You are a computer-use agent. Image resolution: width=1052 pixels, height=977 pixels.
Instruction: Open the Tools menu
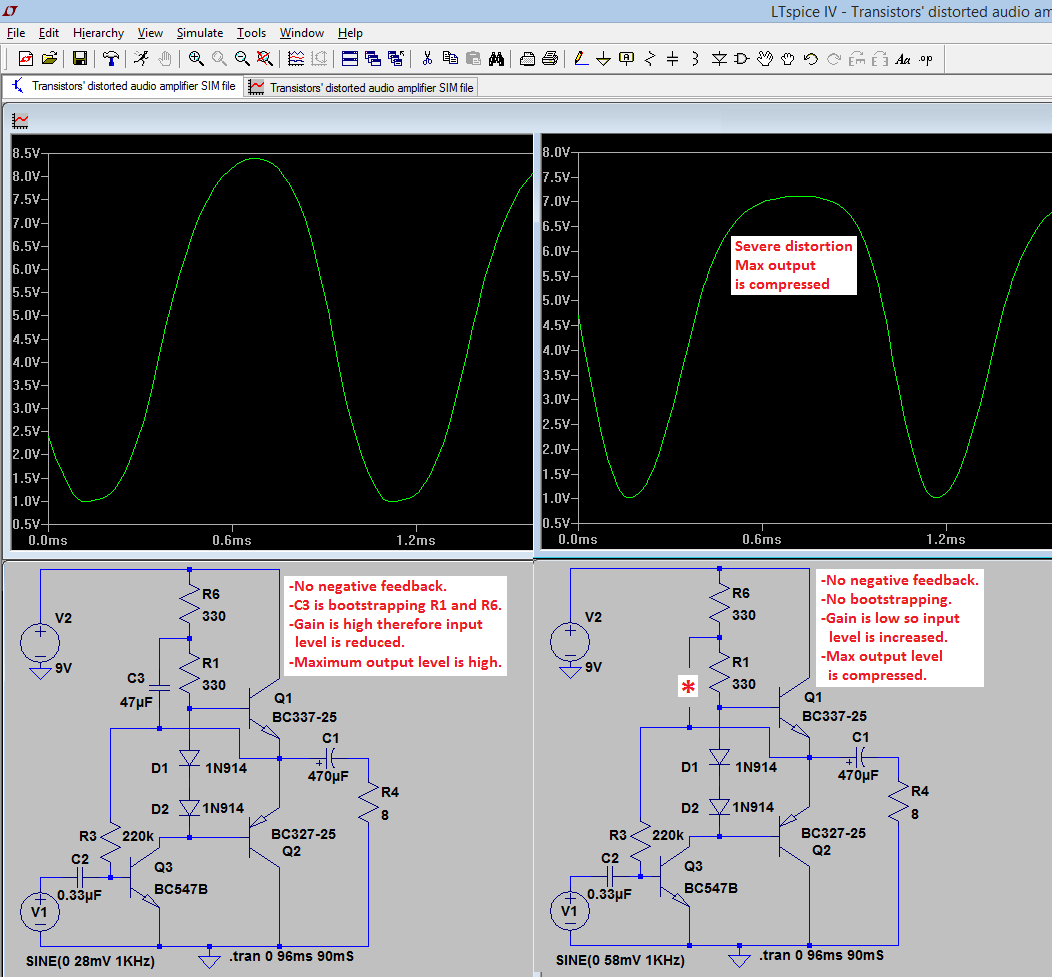252,33
